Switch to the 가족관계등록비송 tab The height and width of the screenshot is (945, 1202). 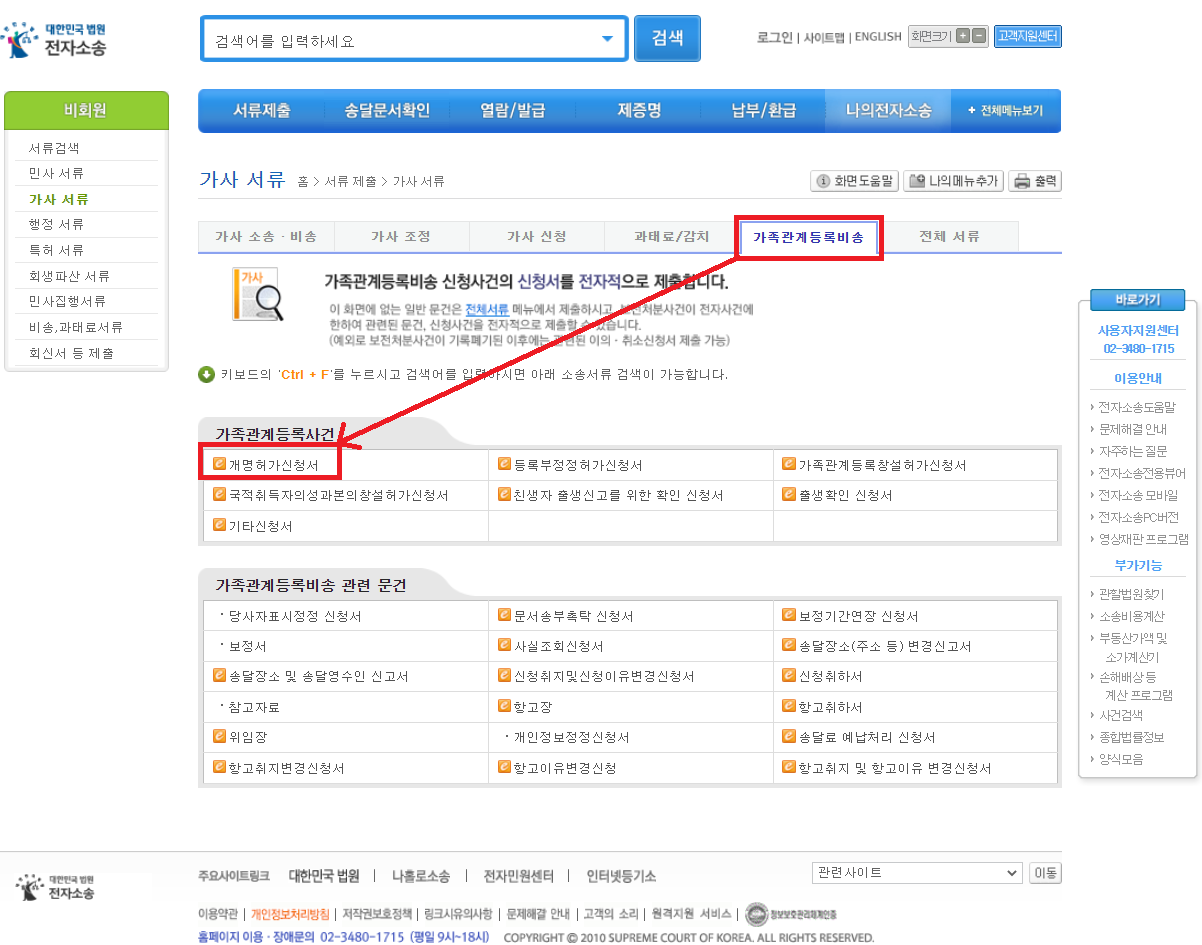coord(809,238)
